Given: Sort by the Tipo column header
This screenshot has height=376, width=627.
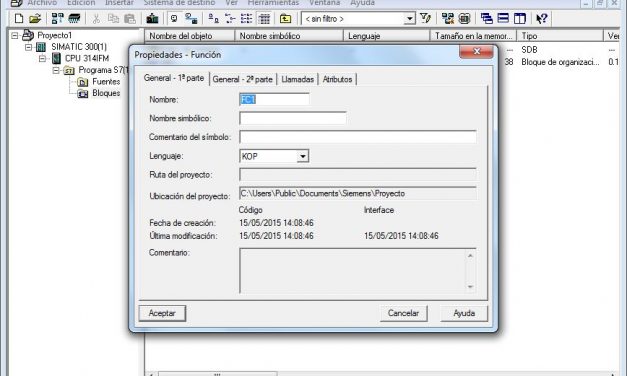Looking at the screenshot, I should (x=560, y=36).
